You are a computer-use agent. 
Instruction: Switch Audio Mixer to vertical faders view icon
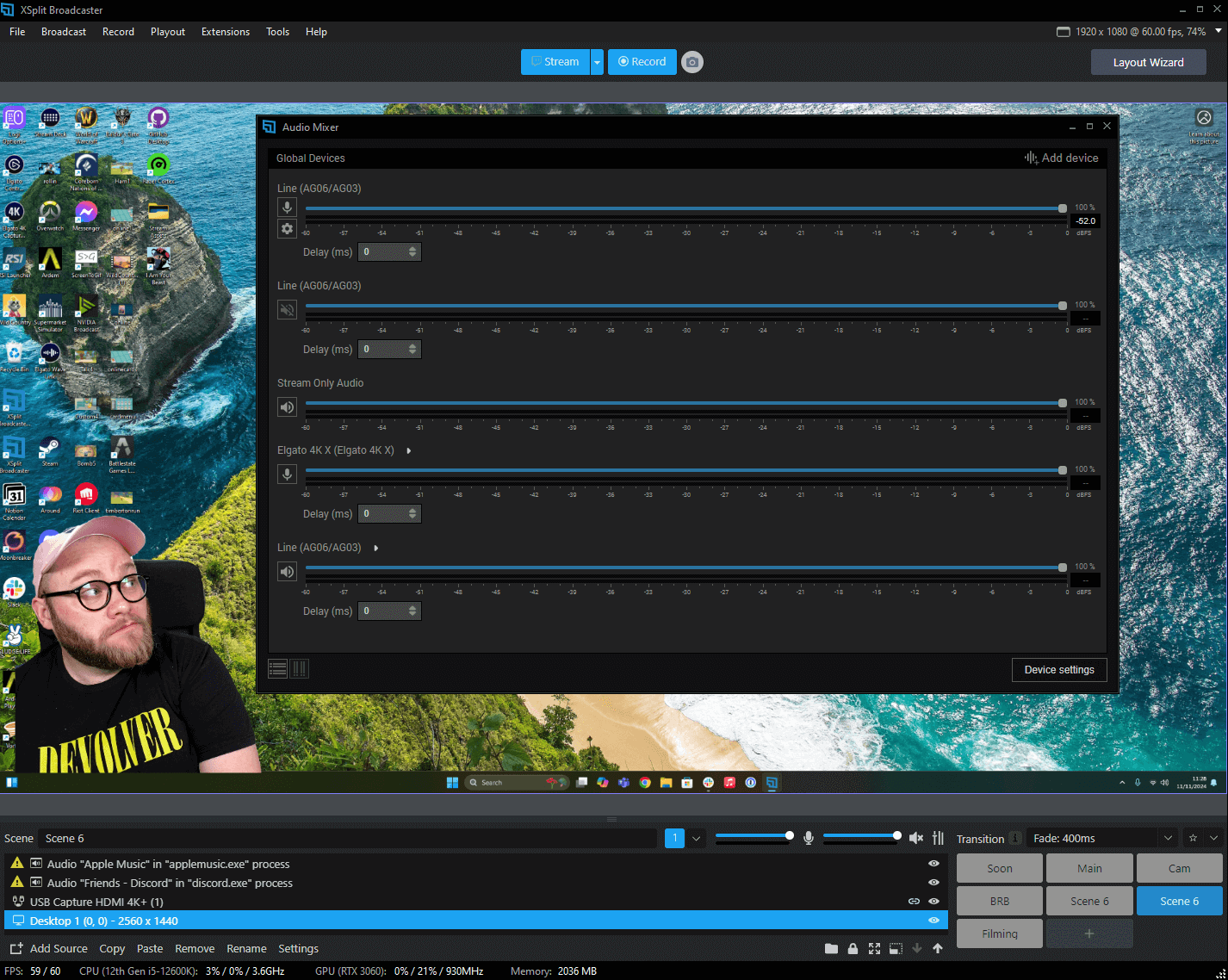(300, 669)
